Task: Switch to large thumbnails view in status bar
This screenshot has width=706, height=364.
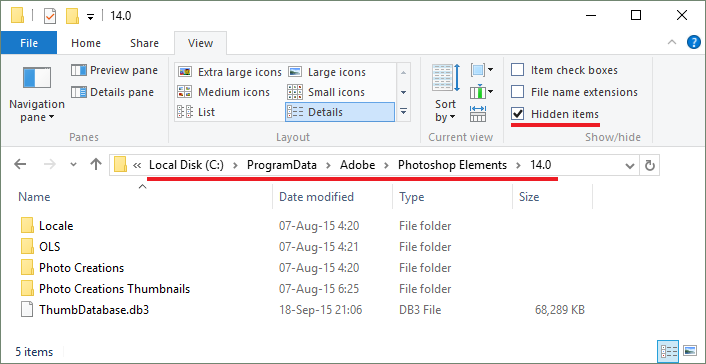Action: 690,351
